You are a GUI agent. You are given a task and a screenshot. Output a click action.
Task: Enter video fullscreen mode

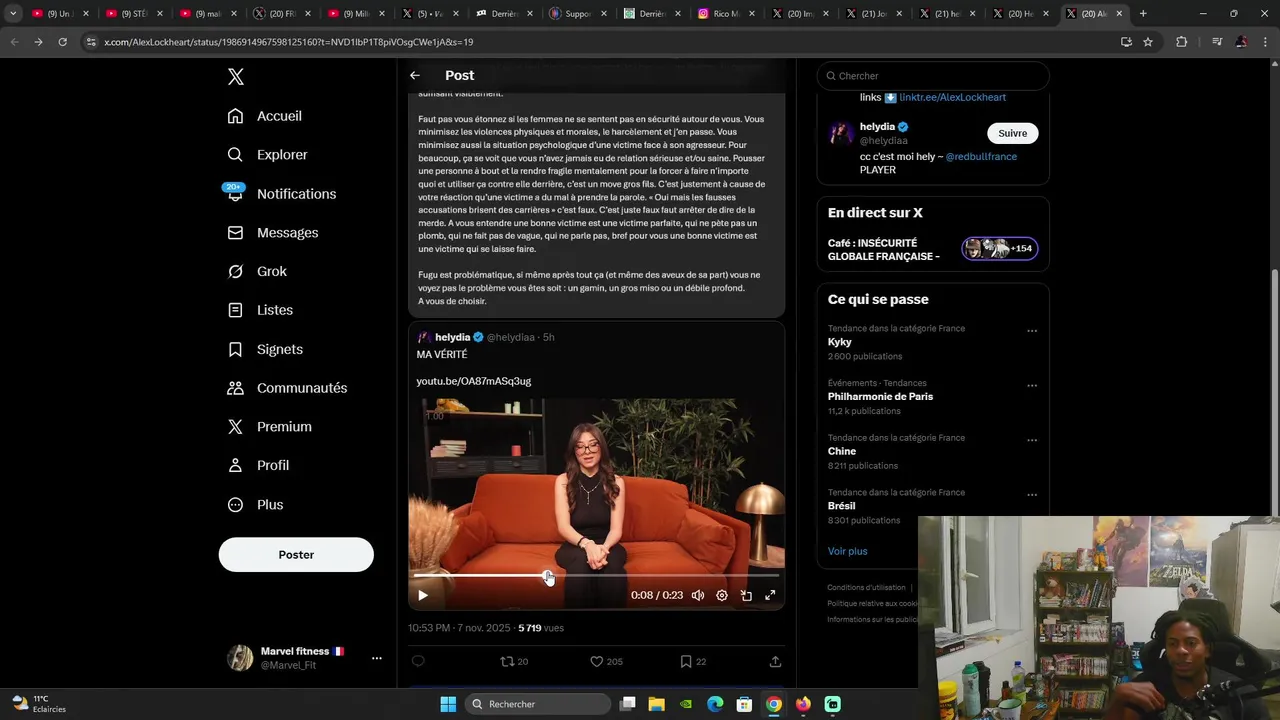point(770,596)
